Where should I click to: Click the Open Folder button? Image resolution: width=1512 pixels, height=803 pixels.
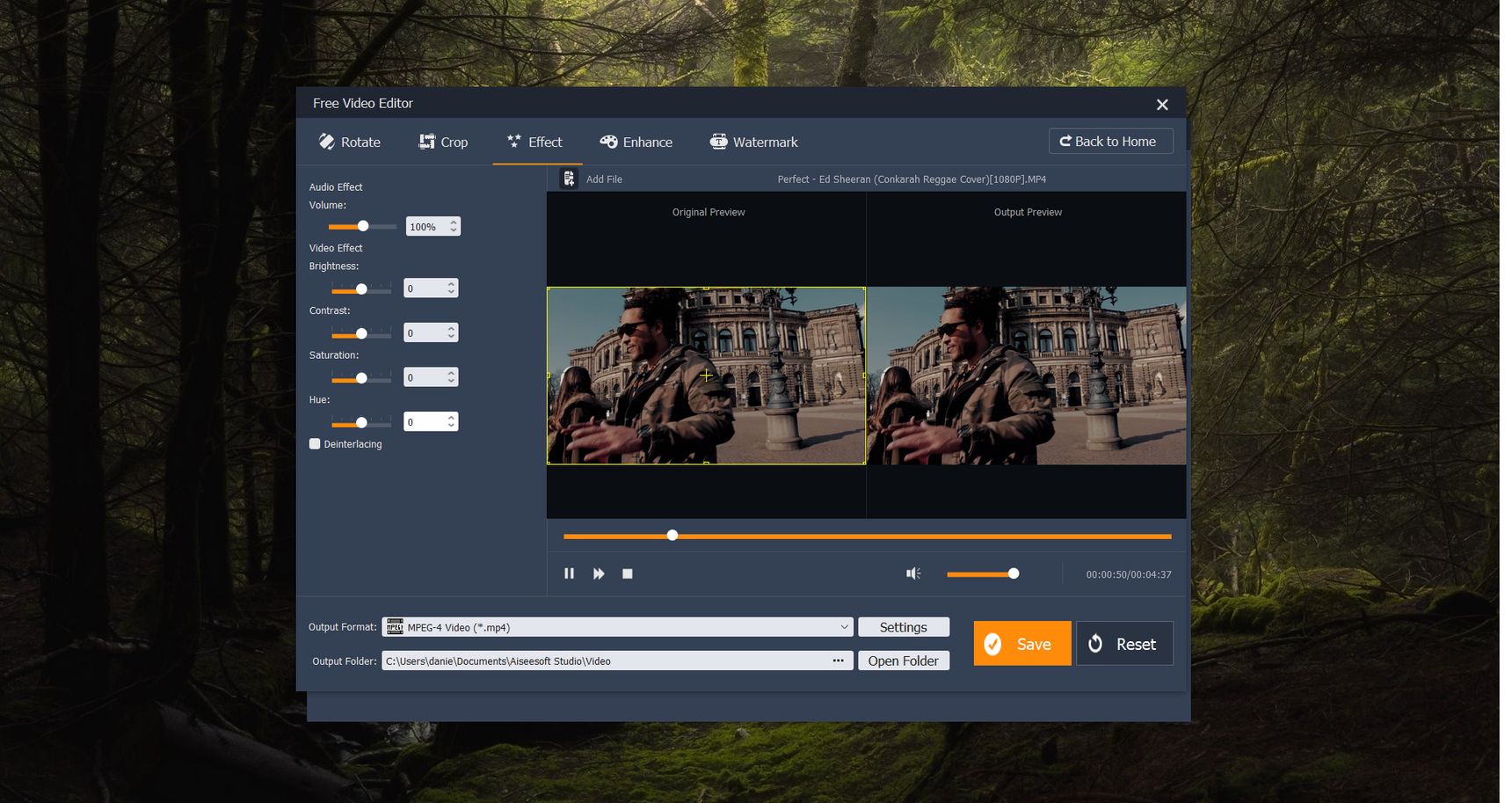[x=904, y=661]
